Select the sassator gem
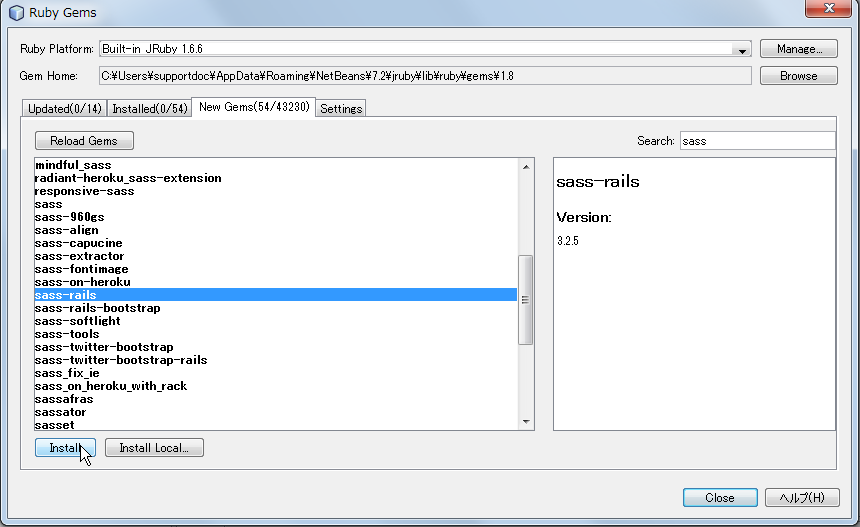The width and height of the screenshot is (860, 527). 275,412
